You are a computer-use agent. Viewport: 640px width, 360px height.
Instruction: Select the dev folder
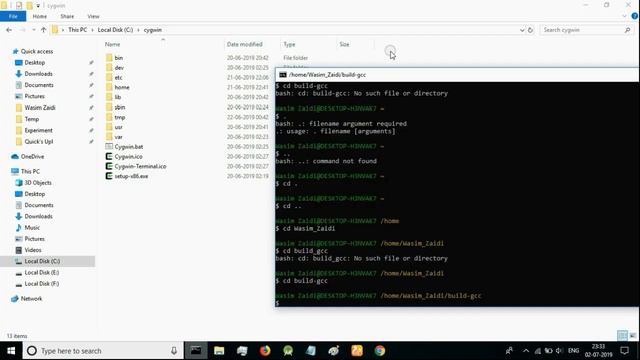click(x=119, y=67)
